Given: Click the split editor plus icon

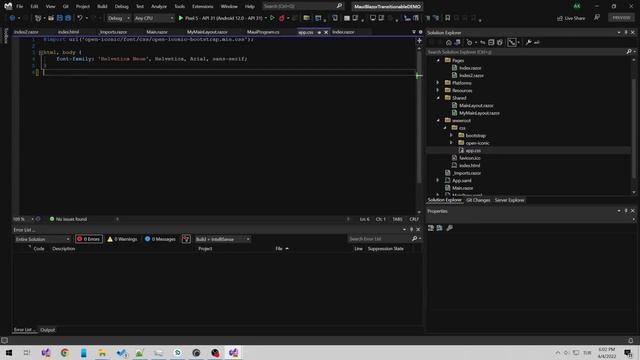Looking at the screenshot, I should (x=419, y=40).
